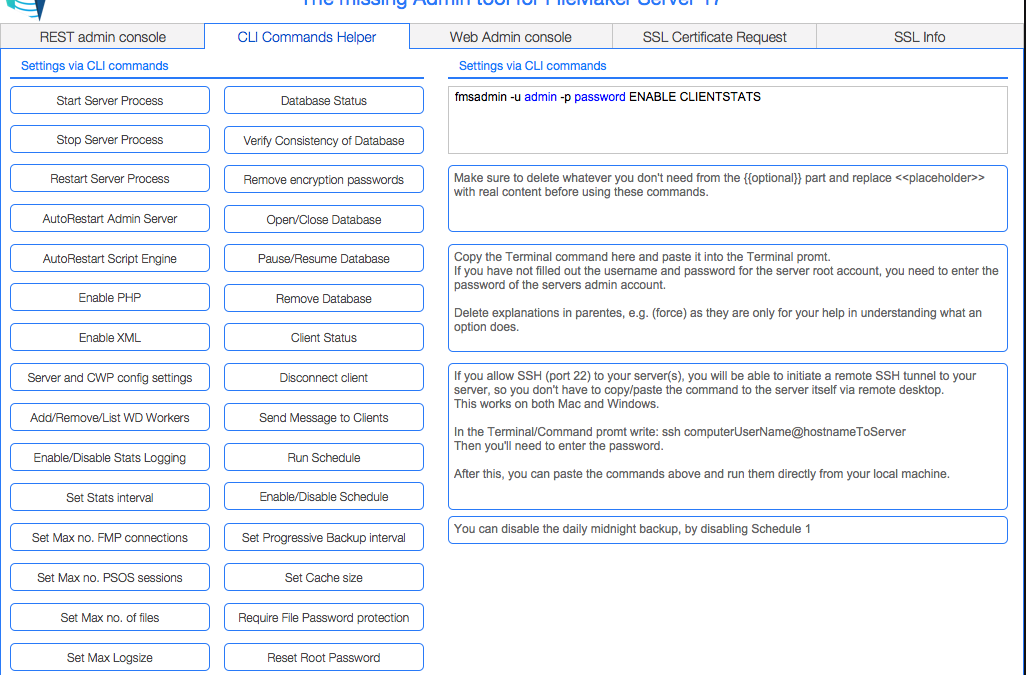This screenshot has width=1026, height=675.
Task: Select the CLI Commands Helper tab
Action: pyautogui.click(x=307, y=37)
